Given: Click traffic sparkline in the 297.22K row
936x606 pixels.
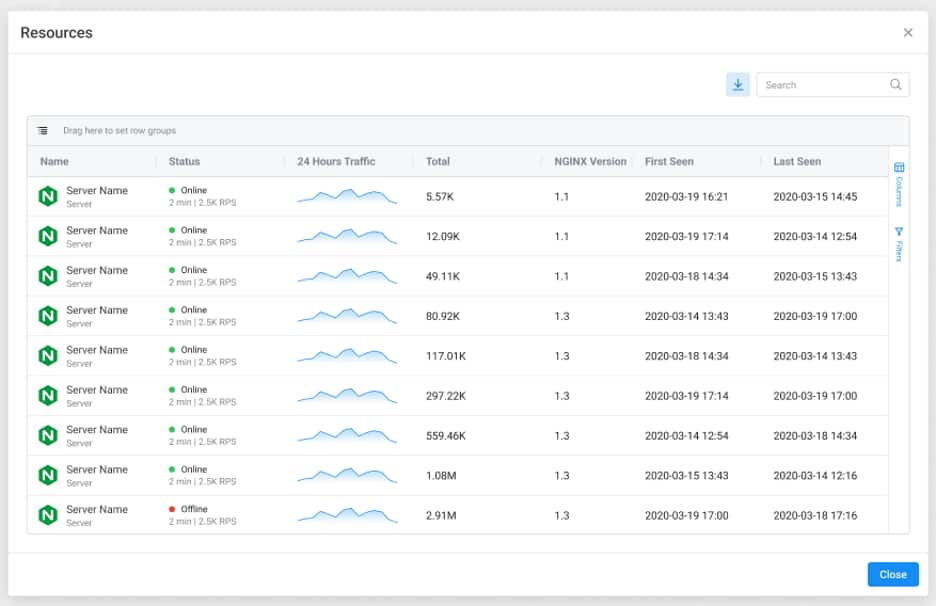Looking at the screenshot, I should pyautogui.click(x=347, y=396).
